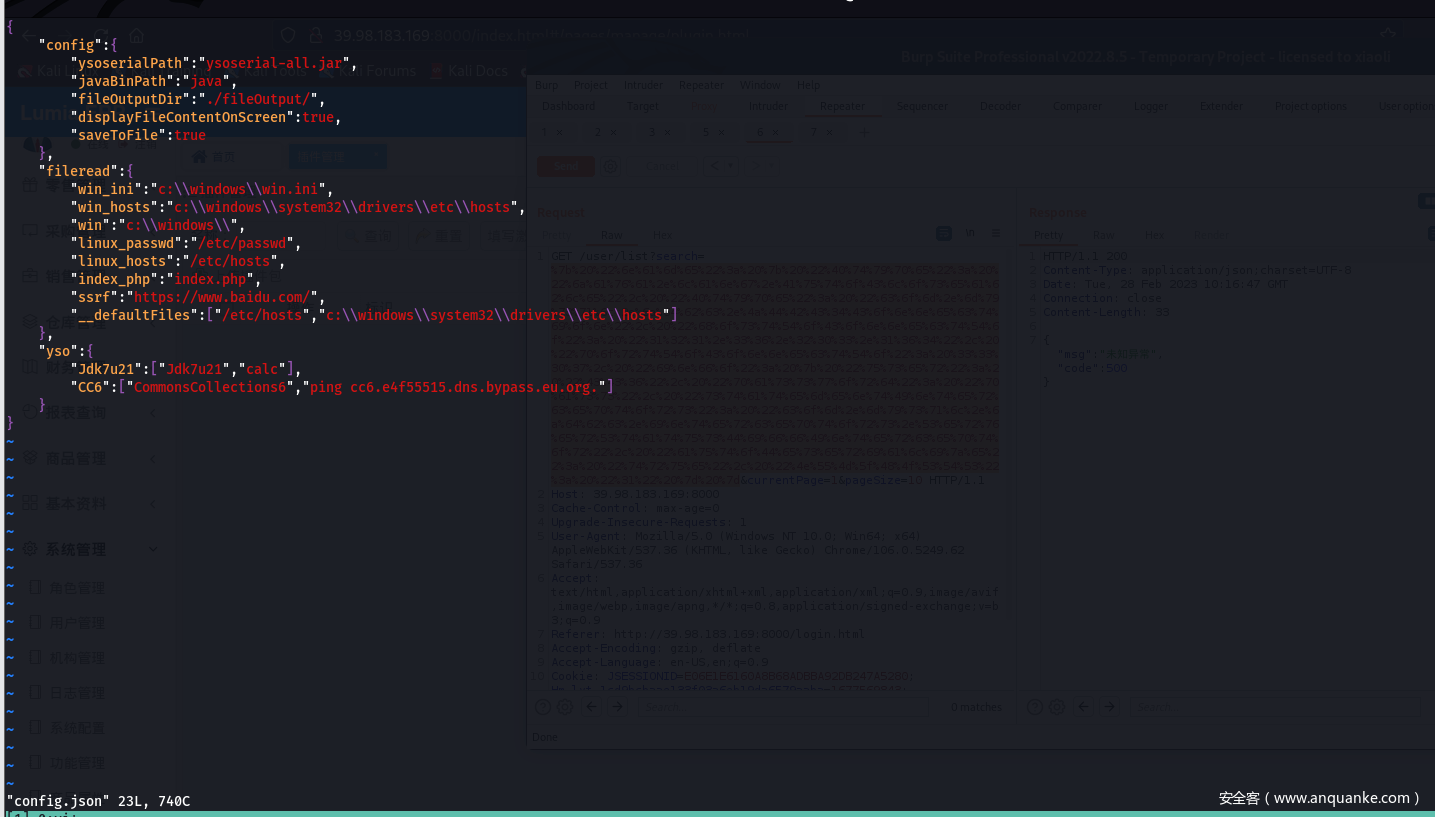Viewport: 1435px width, 817px height.
Task: Select Repeater request tab 7
Action: click(x=814, y=132)
